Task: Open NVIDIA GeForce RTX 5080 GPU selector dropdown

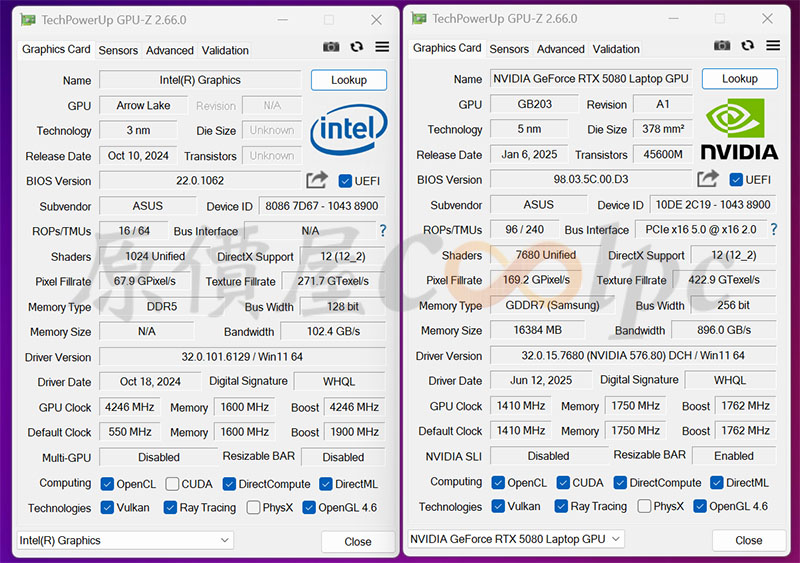Action: (516, 538)
